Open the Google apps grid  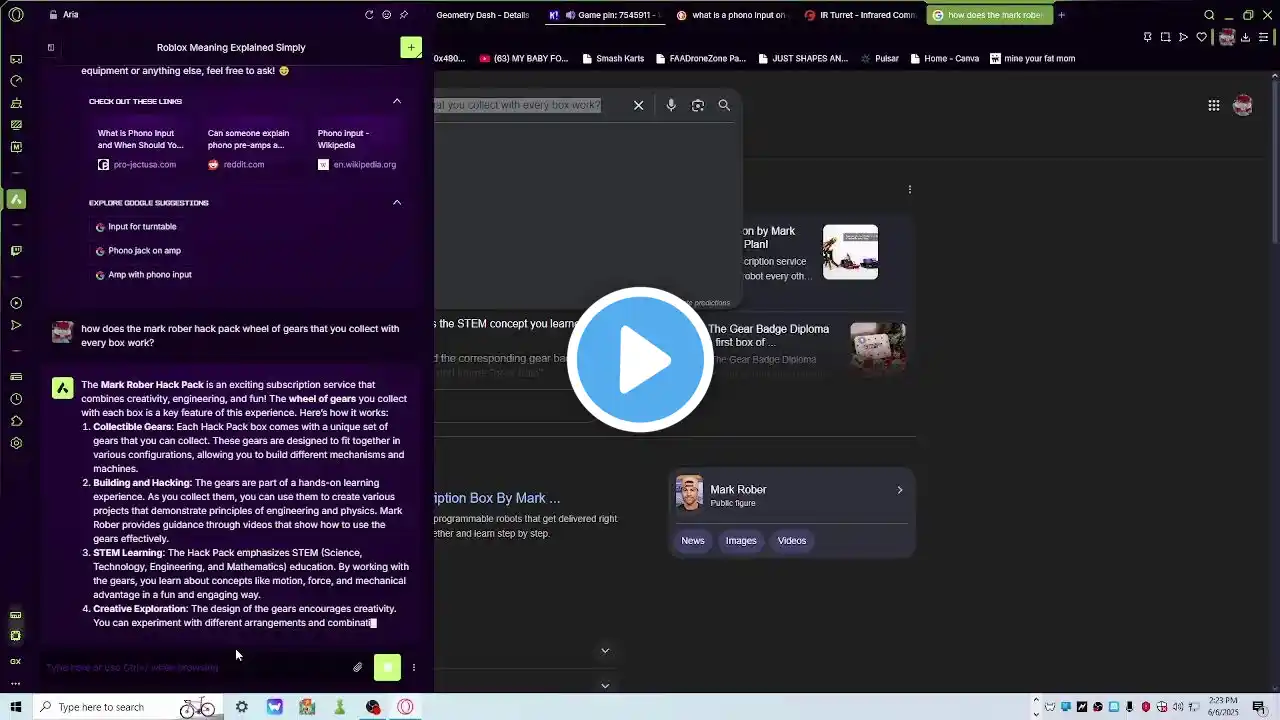coord(1213,105)
